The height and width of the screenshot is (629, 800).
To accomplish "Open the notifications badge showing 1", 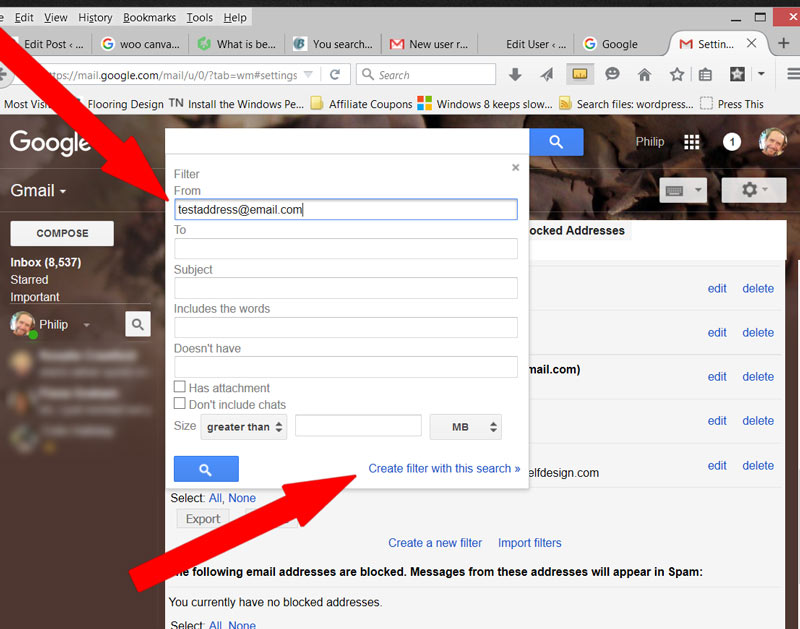I will pyautogui.click(x=732, y=142).
